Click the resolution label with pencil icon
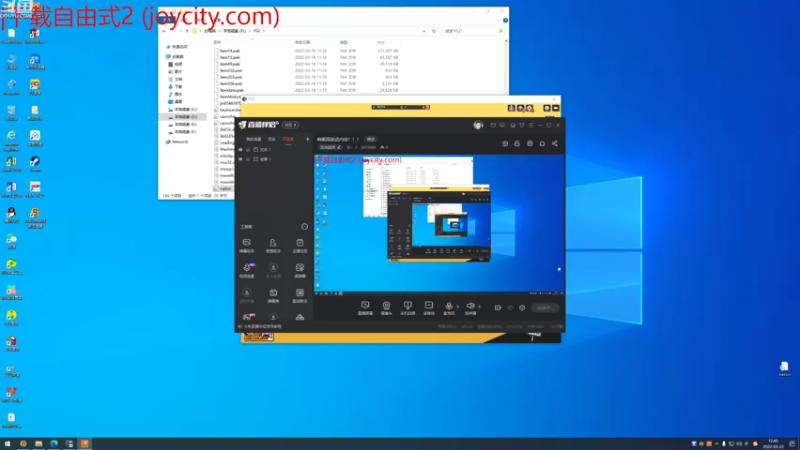Viewport: 800px width, 450px height. [330, 147]
